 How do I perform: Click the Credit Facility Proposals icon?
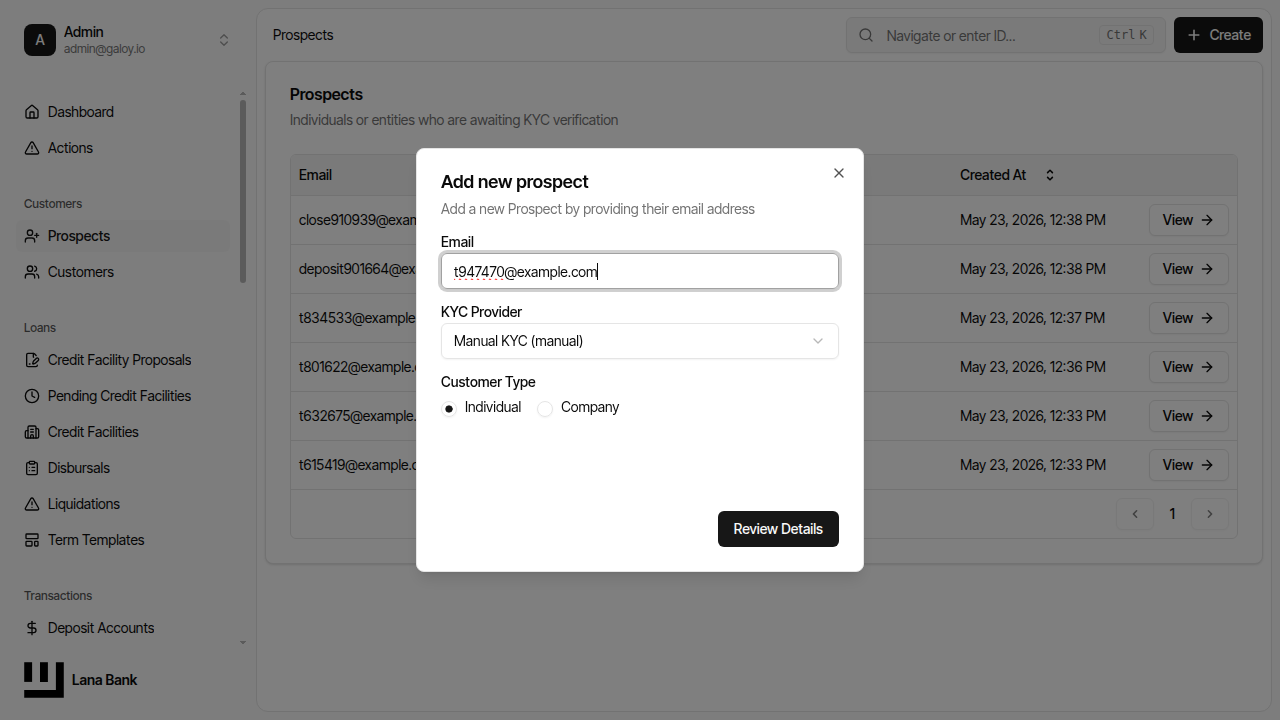(x=32, y=360)
